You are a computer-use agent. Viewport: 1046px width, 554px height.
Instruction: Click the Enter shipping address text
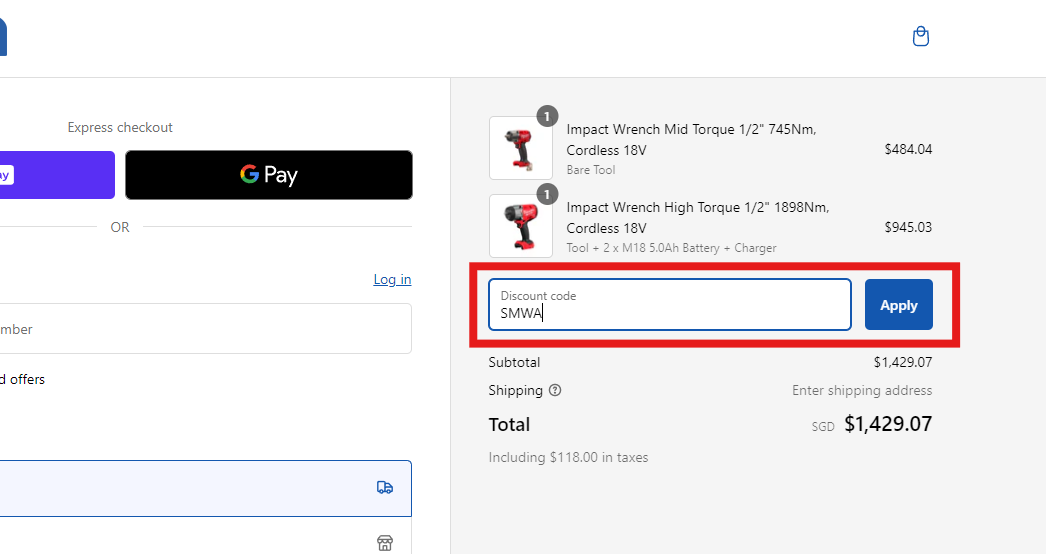tap(862, 390)
